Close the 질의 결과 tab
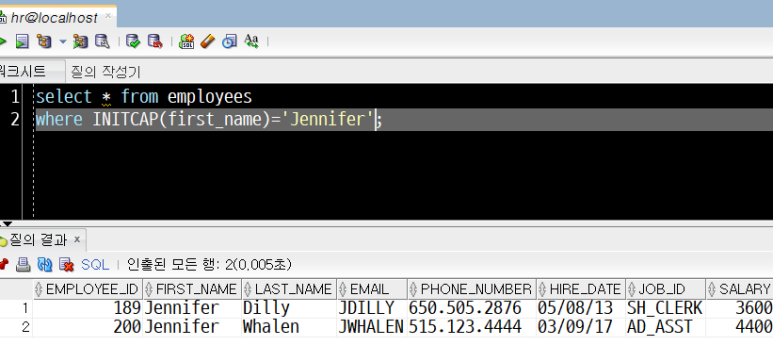The height and width of the screenshot is (362, 773). click(77, 240)
